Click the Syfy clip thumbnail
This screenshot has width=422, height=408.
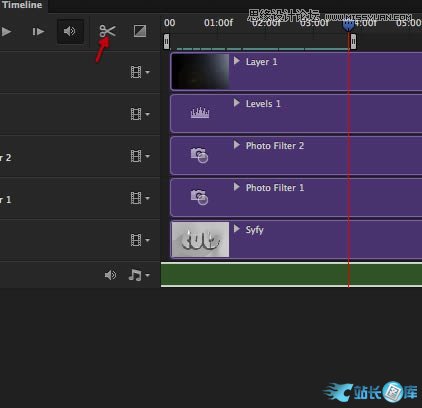pyautogui.click(x=200, y=239)
